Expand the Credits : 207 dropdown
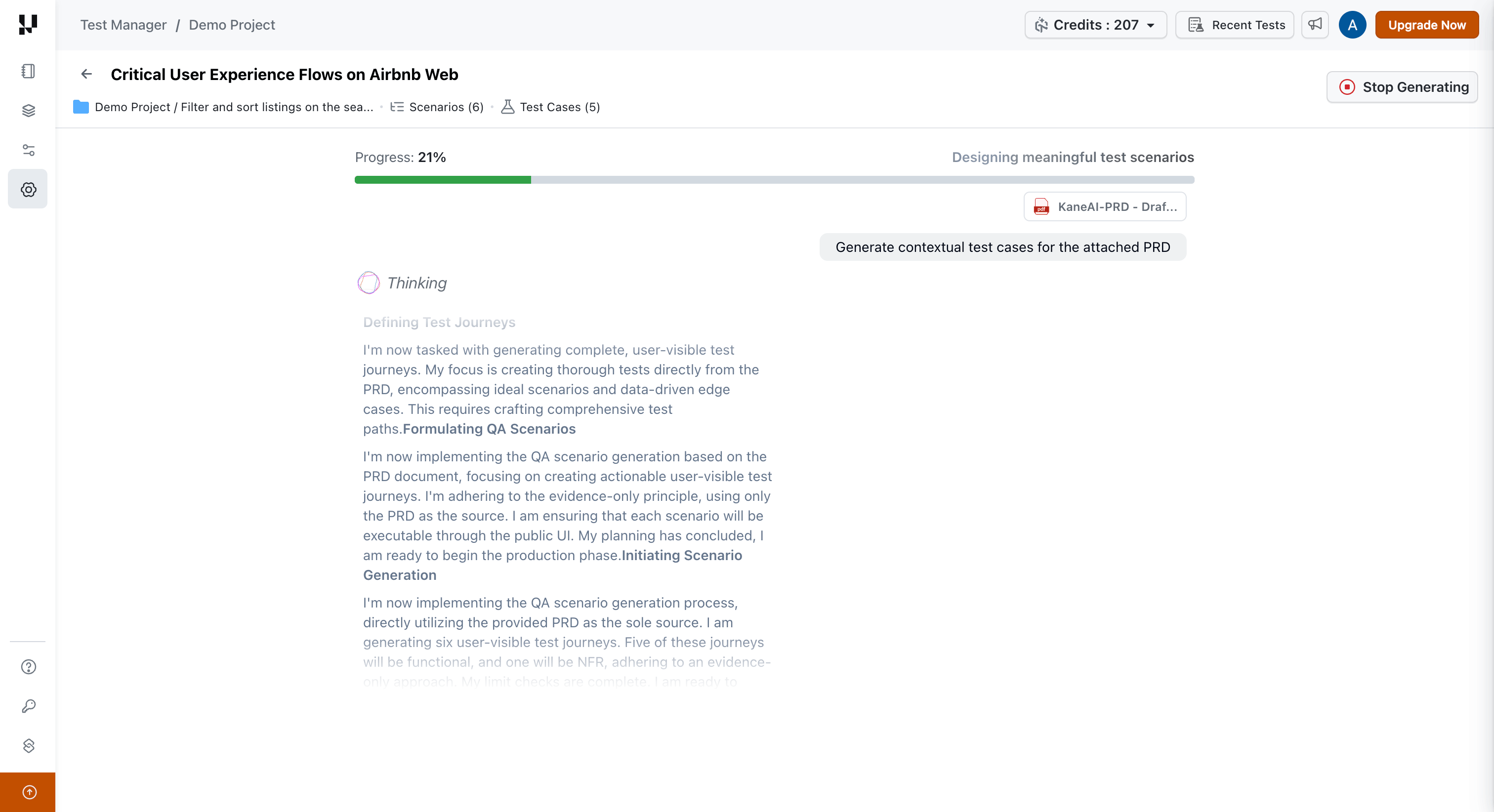1494x812 pixels. [1095, 25]
